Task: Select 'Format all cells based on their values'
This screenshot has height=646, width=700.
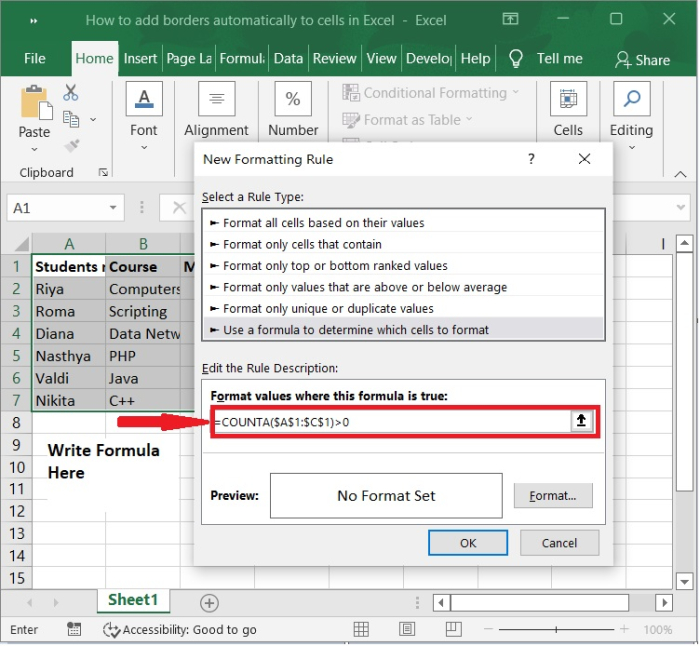Action: coord(404,223)
